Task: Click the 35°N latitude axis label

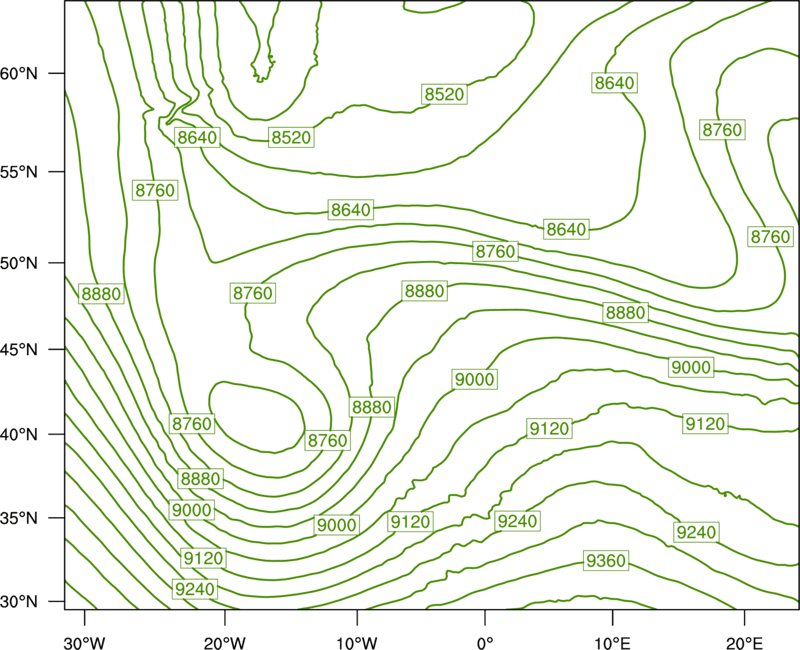Action: (19, 518)
